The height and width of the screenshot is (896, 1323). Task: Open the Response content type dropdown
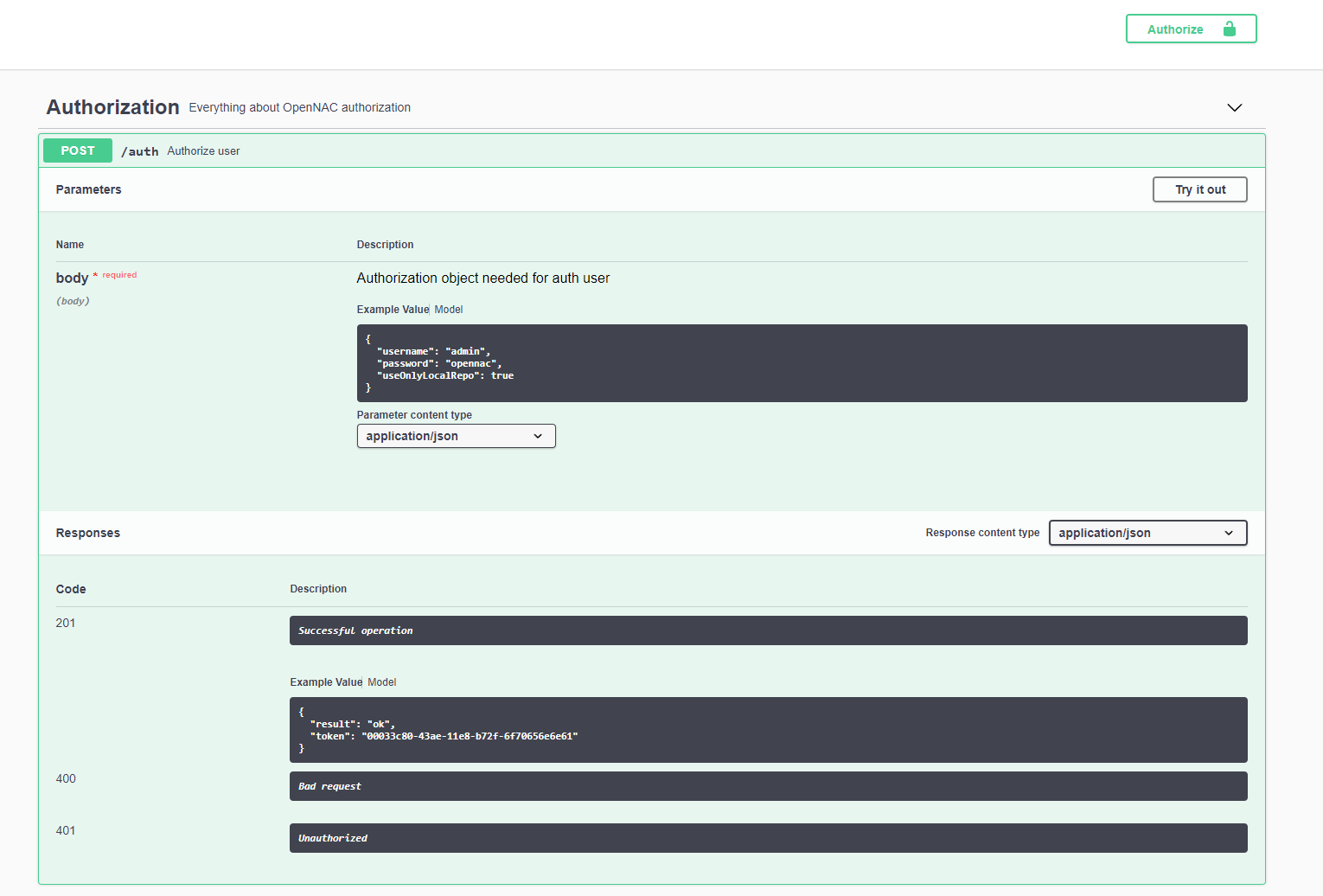click(1147, 533)
